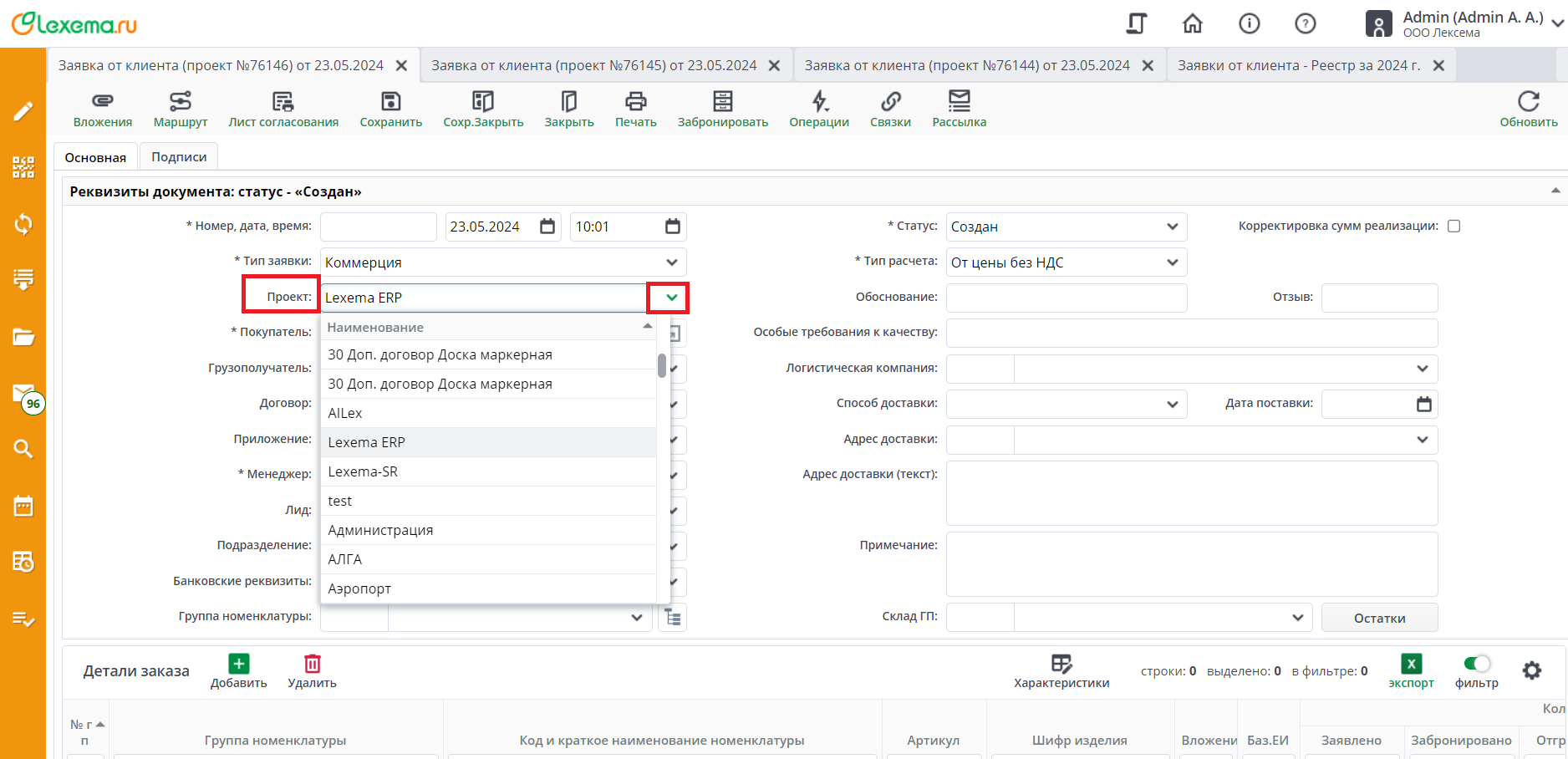Export order details to Excel
The width and height of the screenshot is (1568, 759).
1411,665
